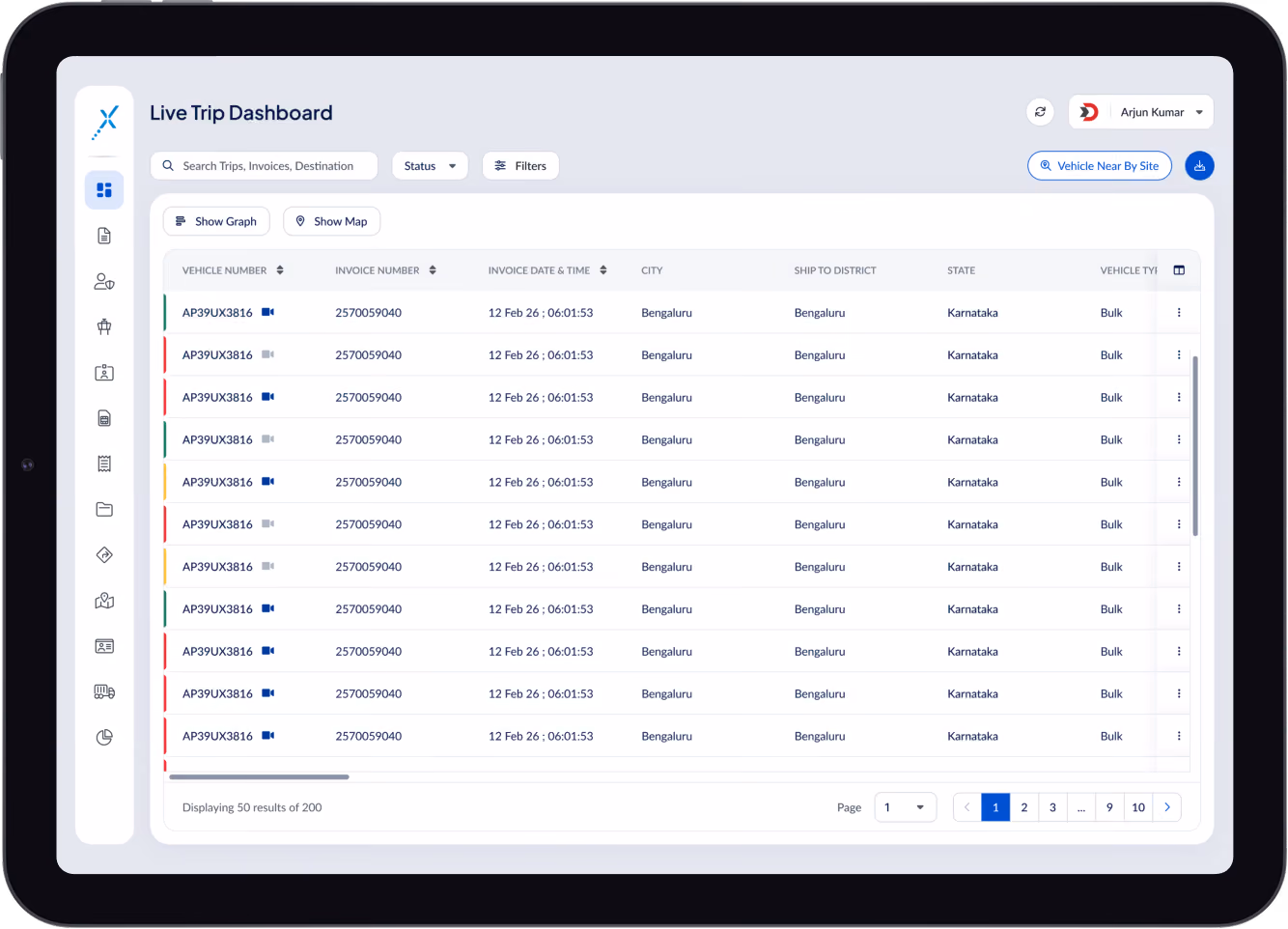Screen dimensions: 1288x929
Task: Sort by Vehicle Number column
Action: 280,270
